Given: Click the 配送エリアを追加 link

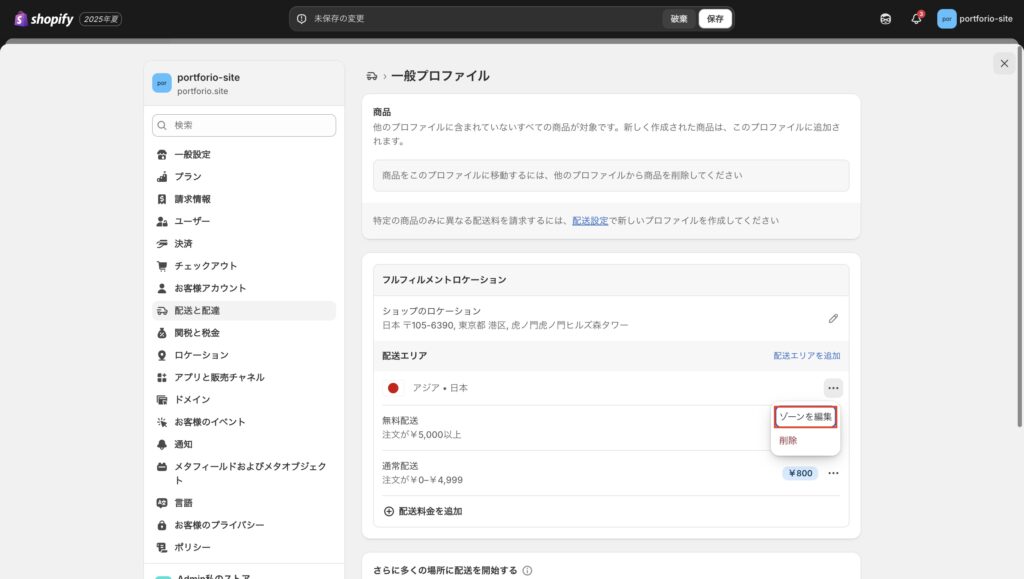Looking at the screenshot, I should pyautogui.click(x=806, y=356).
